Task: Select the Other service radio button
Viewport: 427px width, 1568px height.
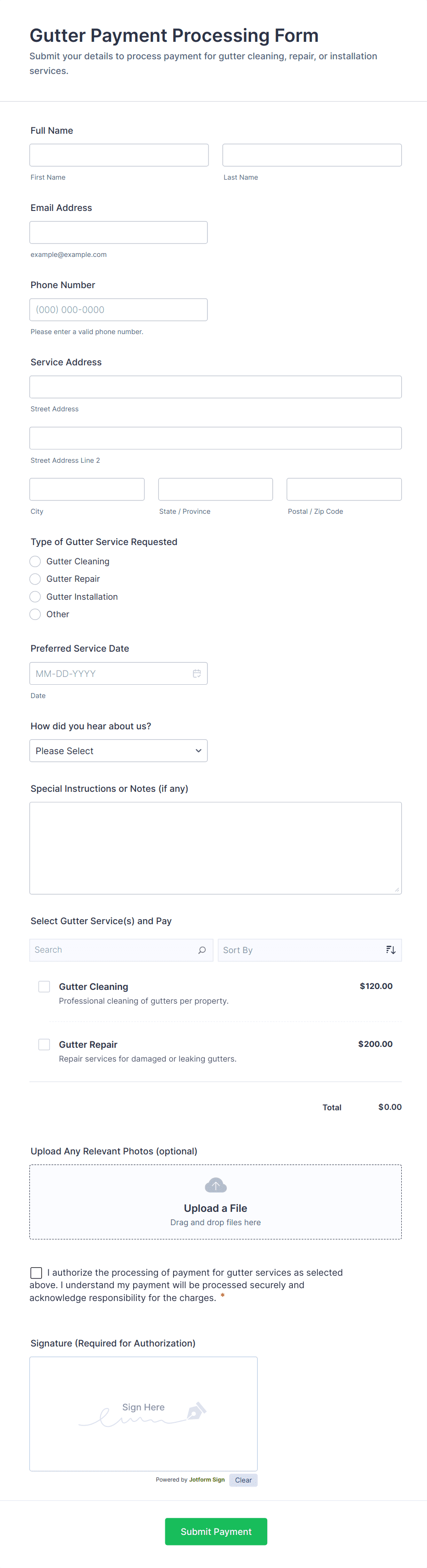Action: [35, 614]
